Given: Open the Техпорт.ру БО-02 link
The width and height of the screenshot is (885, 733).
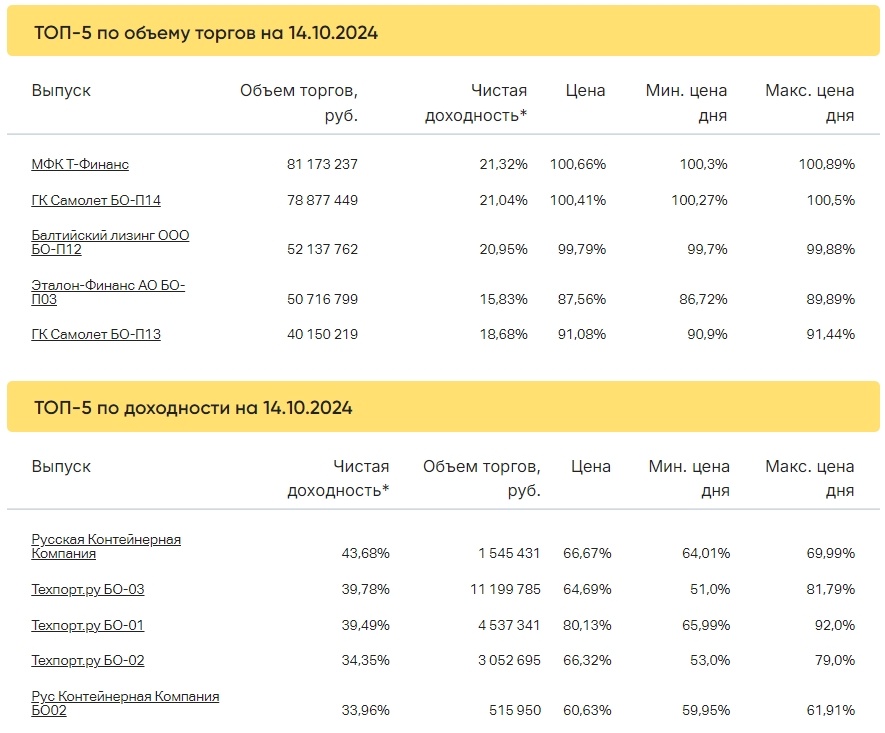Looking at the screenshot, I should coord(88,661).
